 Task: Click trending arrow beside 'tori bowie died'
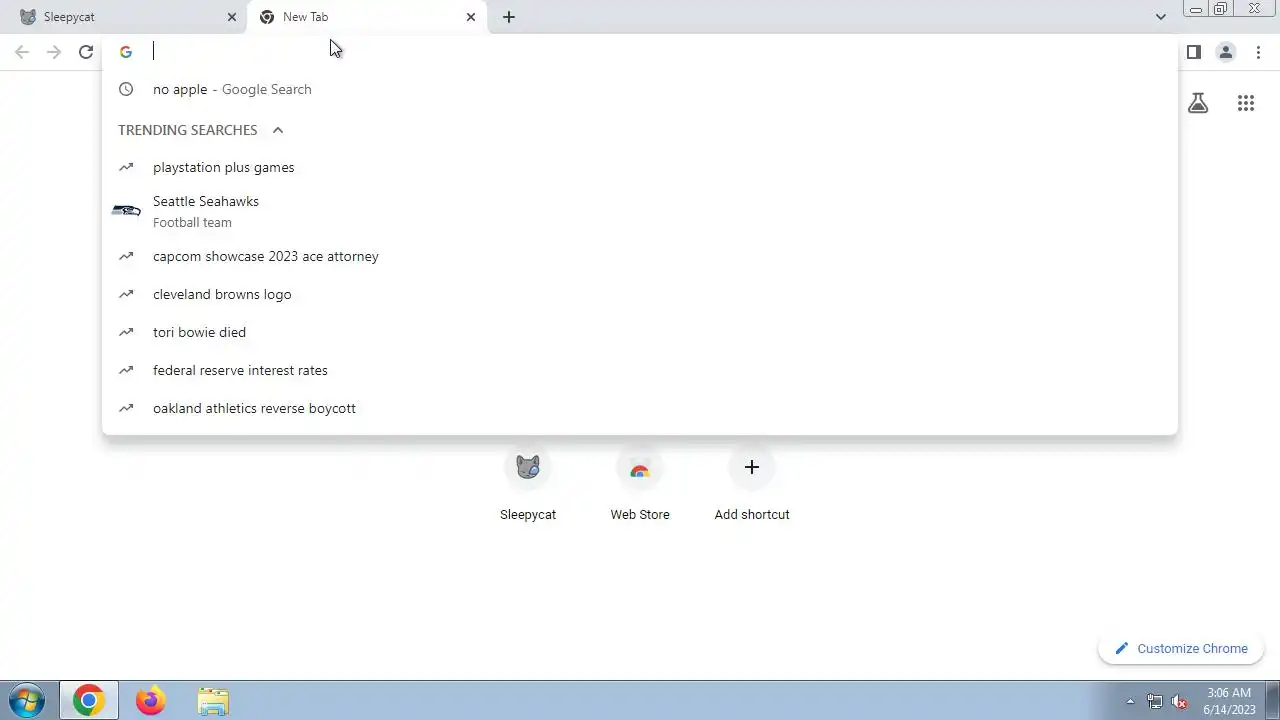click(x=126, y=332)
